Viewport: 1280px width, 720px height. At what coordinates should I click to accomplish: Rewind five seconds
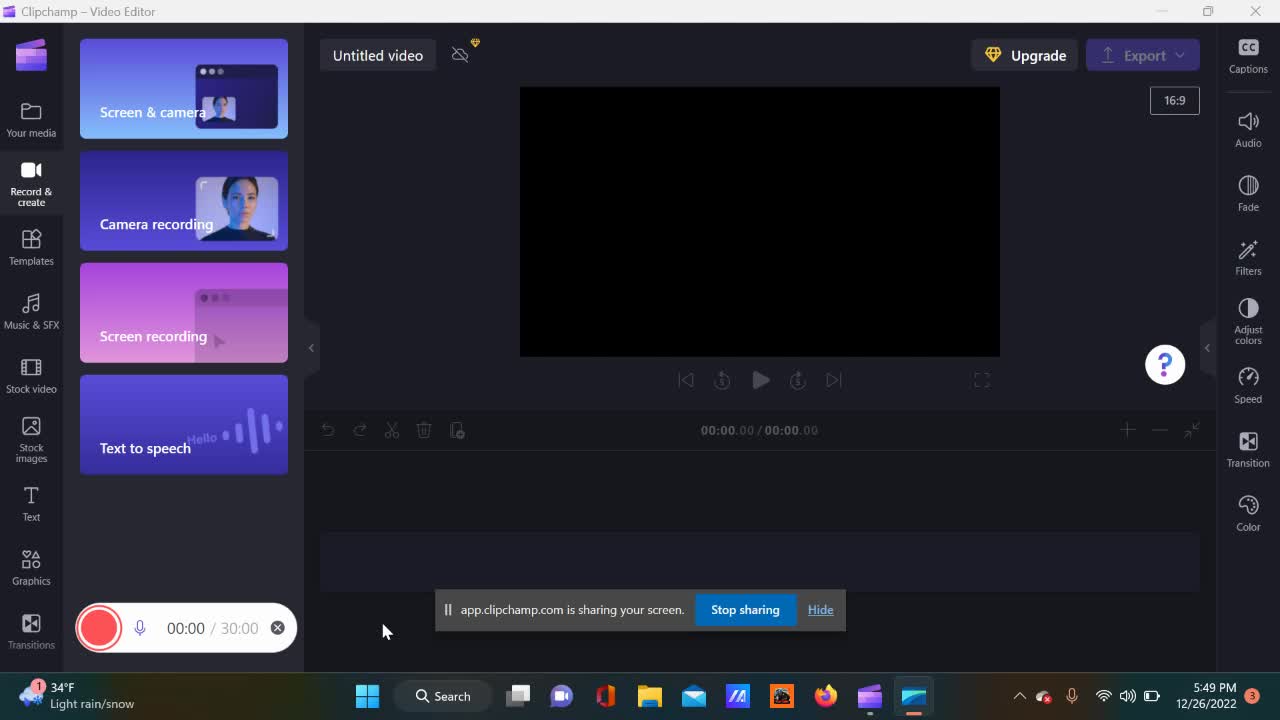[722, 380]
